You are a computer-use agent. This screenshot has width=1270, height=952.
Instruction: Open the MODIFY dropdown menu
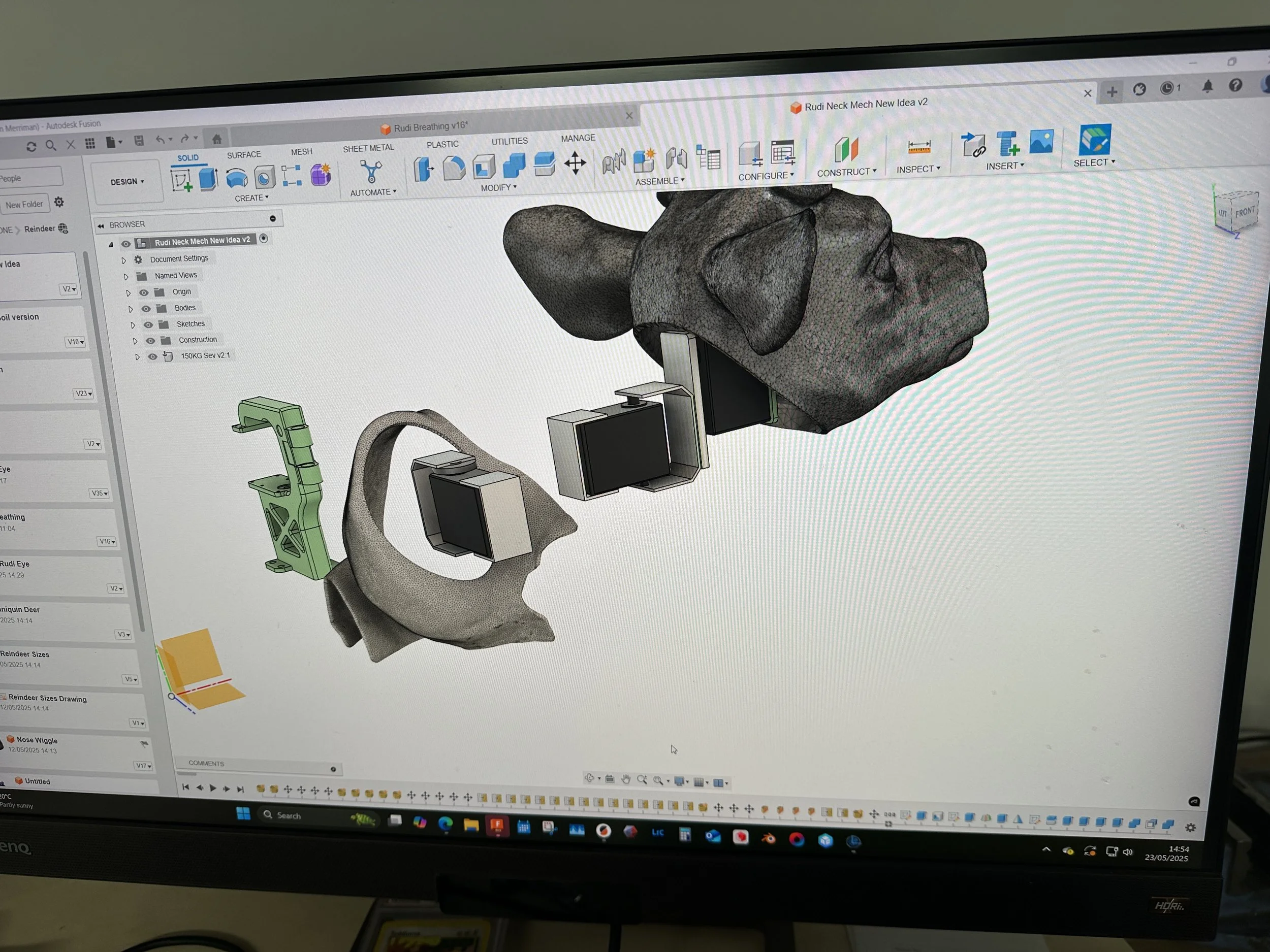[498, 188]
